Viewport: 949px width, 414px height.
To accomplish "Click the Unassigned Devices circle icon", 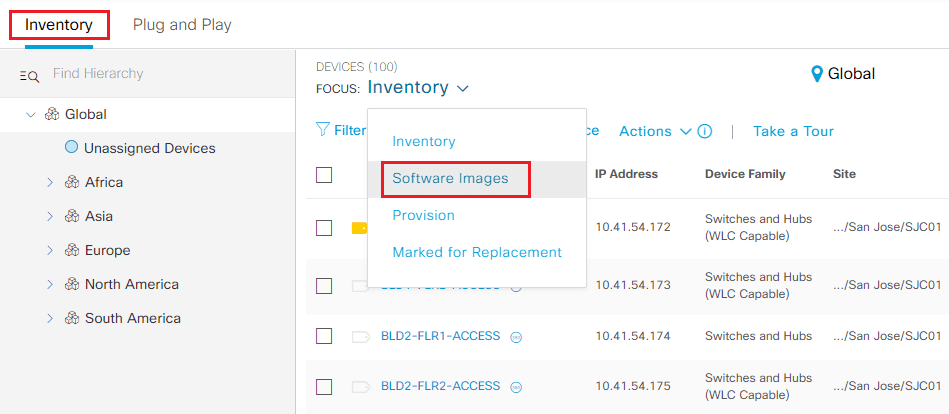I will tap(71, 146).
